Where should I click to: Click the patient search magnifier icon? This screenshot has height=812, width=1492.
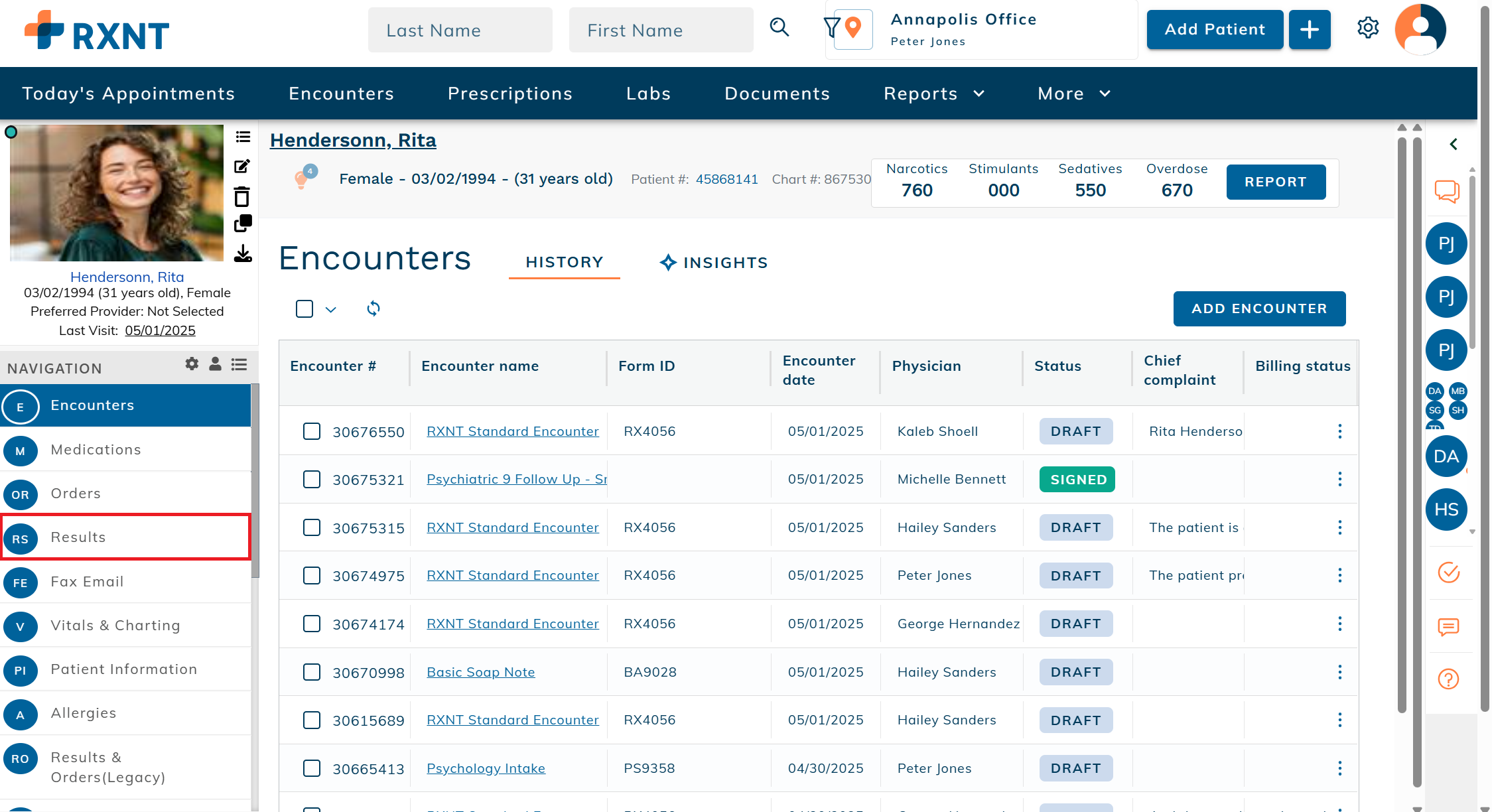point(780,27)
